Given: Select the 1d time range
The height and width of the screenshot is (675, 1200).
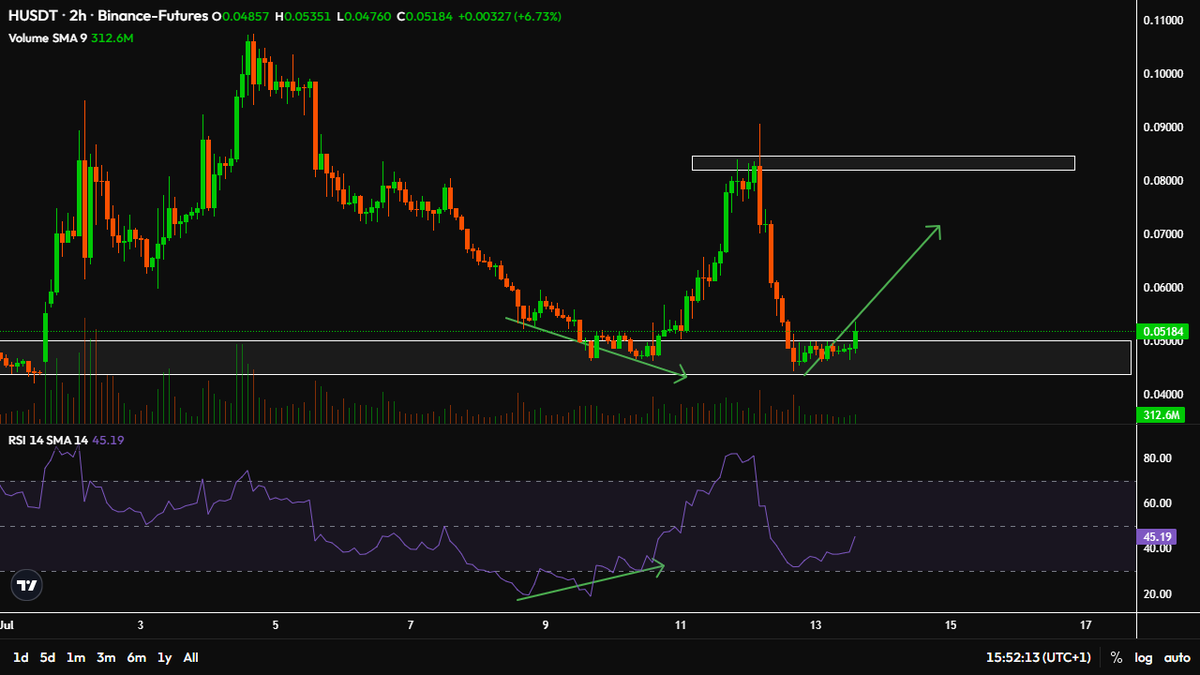Looking at the screenshot, I should click(20, 657).
